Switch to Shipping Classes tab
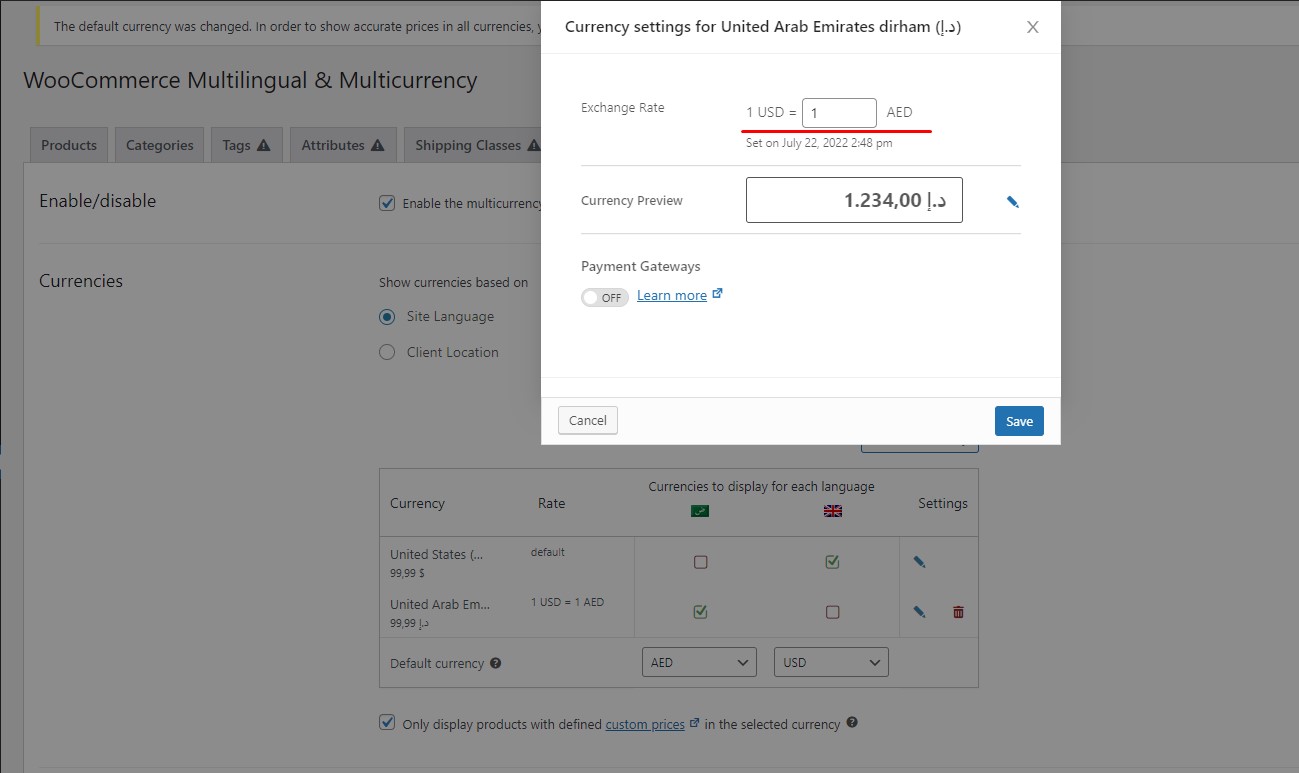This screenshot has width=1299, height=773. [473, 145]
